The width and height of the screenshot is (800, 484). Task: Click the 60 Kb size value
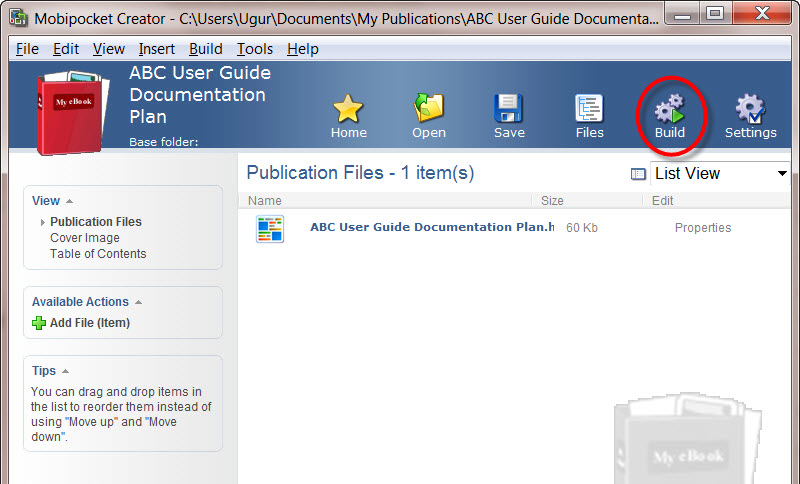coord(582,227)
